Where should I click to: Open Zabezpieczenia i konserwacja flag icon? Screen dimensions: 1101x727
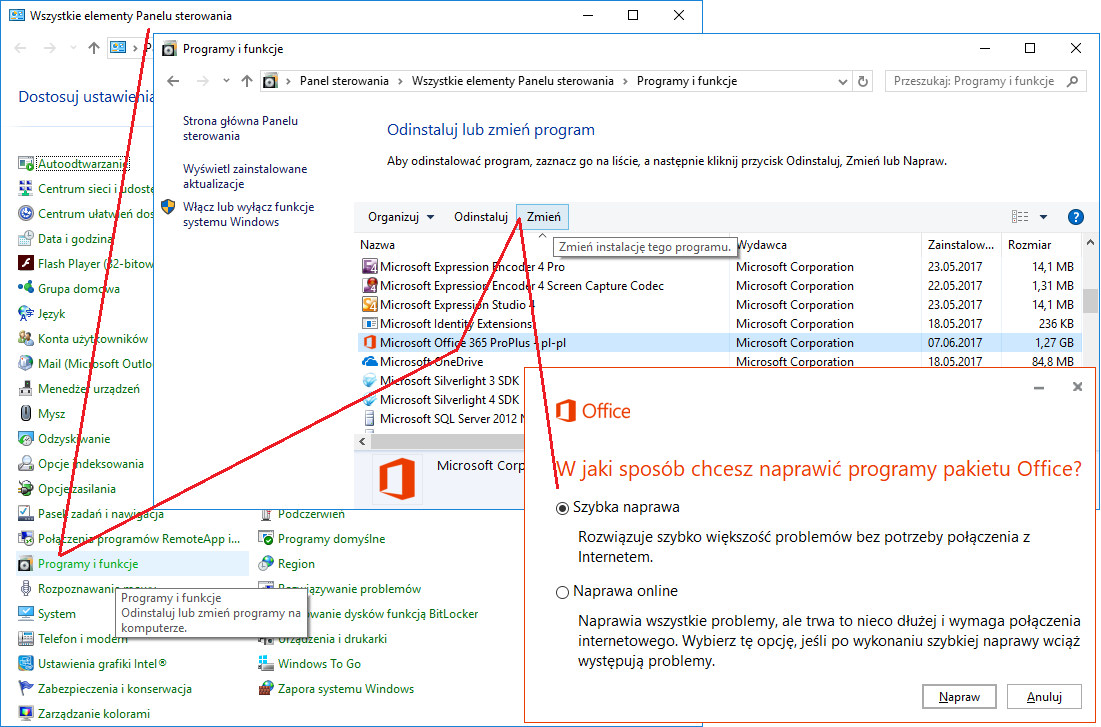[x=26, y=688]
